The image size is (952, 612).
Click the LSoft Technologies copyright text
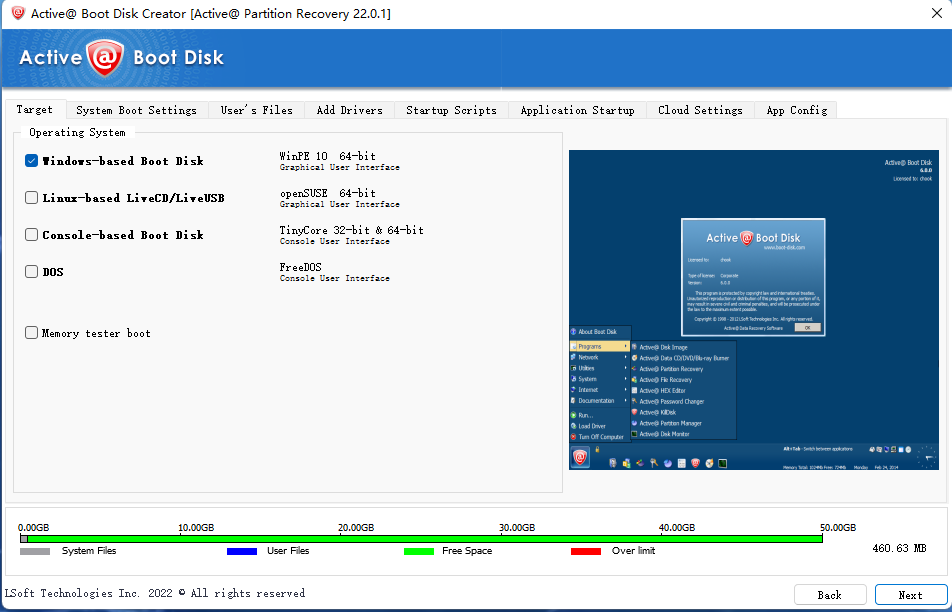point(155,593)
